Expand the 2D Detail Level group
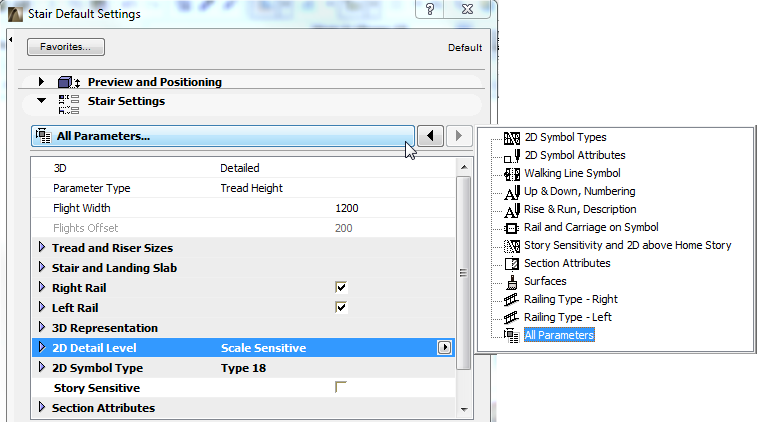 (42, 347)
